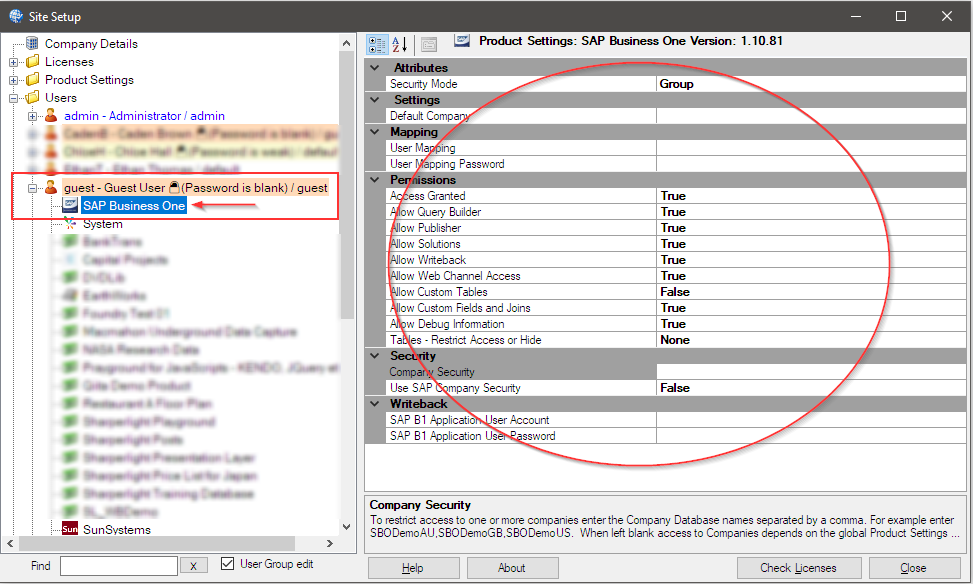The width and height of the screenshot is (973, 584).
Task: Click Allow Debug Information True value
Action: [x=810, y=324]
